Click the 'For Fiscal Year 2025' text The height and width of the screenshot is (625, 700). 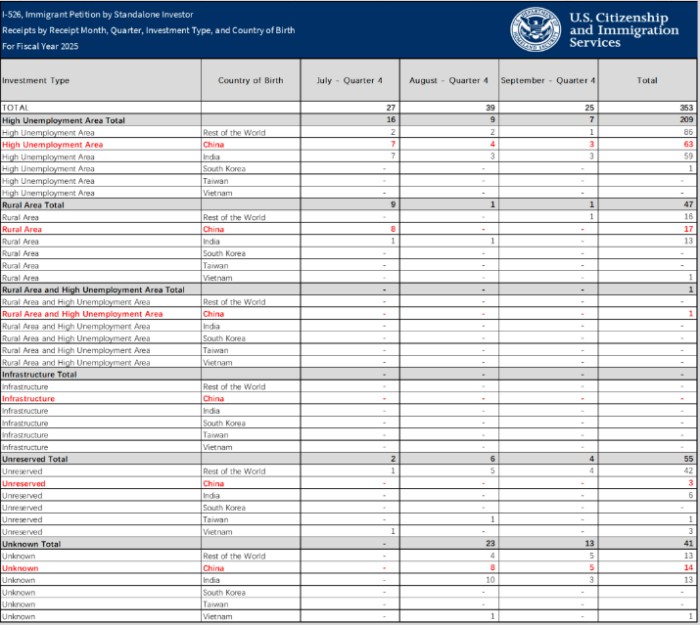pyautogui.click(x=38, y=46)
